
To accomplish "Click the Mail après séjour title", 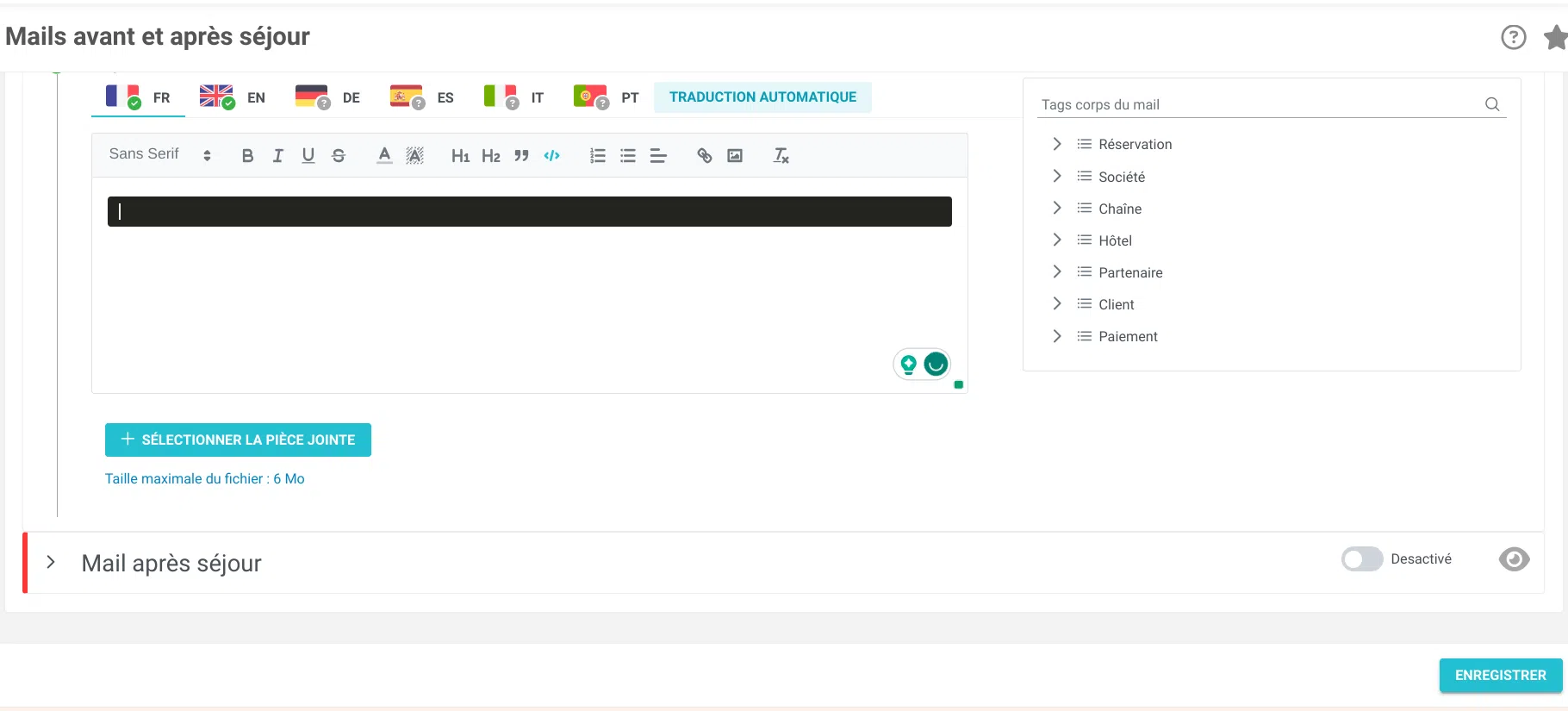I will coord(171,563).
